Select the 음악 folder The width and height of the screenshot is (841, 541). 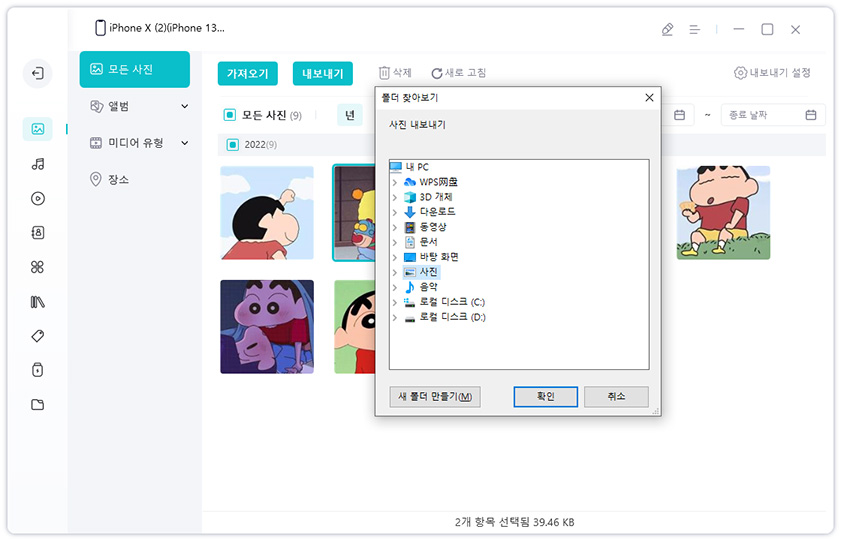click(x=421, y=287)
